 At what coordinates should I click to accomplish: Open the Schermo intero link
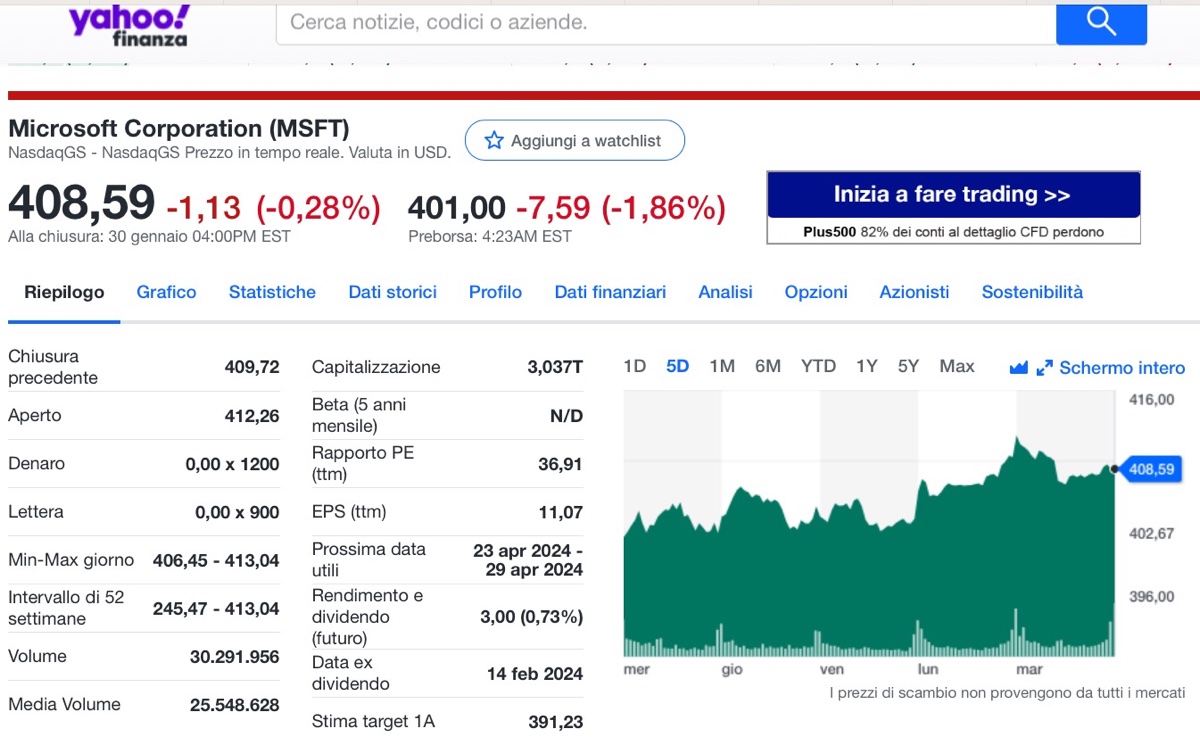(1122, 368)
